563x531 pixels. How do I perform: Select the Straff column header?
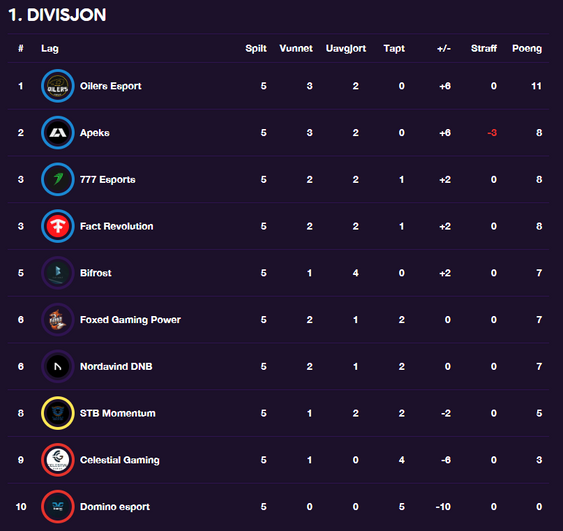pyautogui.click(x=484, y=48)
